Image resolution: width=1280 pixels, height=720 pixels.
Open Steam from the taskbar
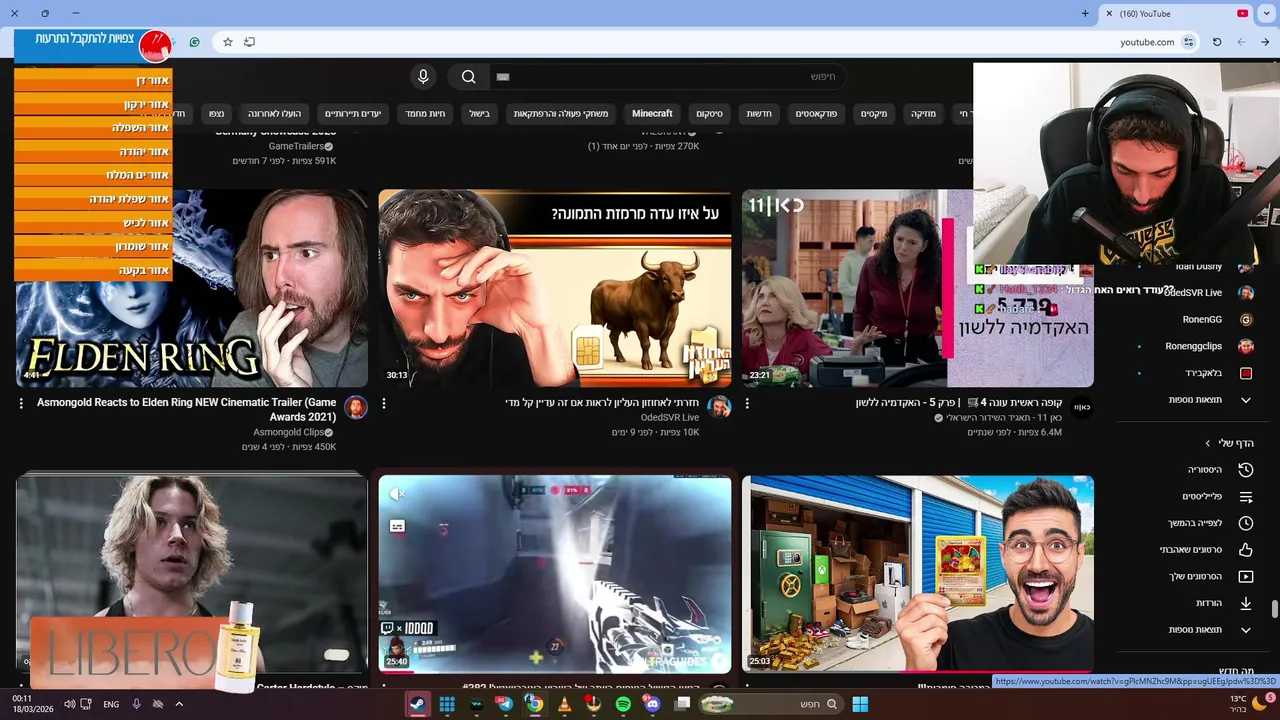tap(417, 704)
